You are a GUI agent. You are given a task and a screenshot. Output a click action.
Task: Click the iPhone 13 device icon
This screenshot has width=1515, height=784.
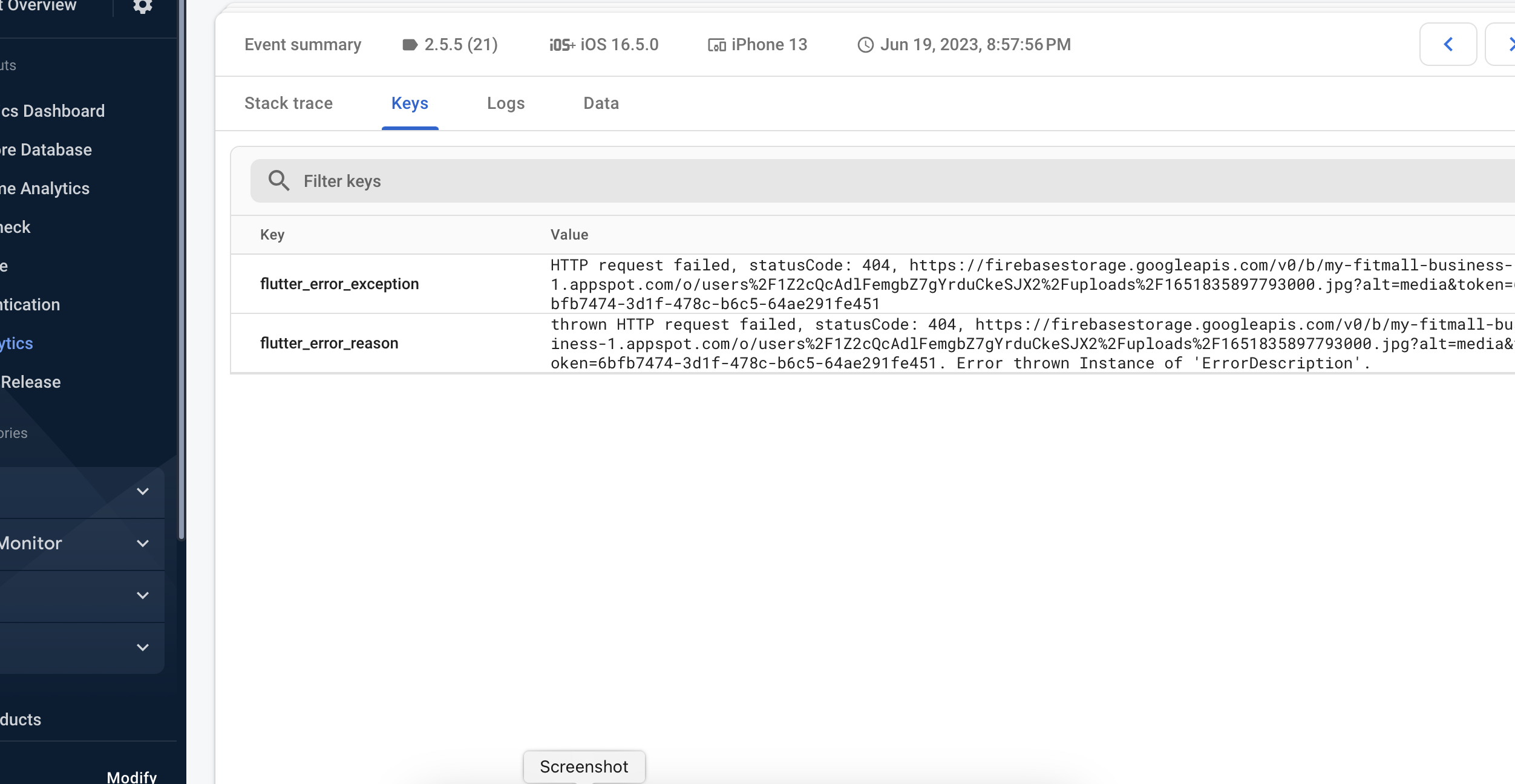pos(716,45)
